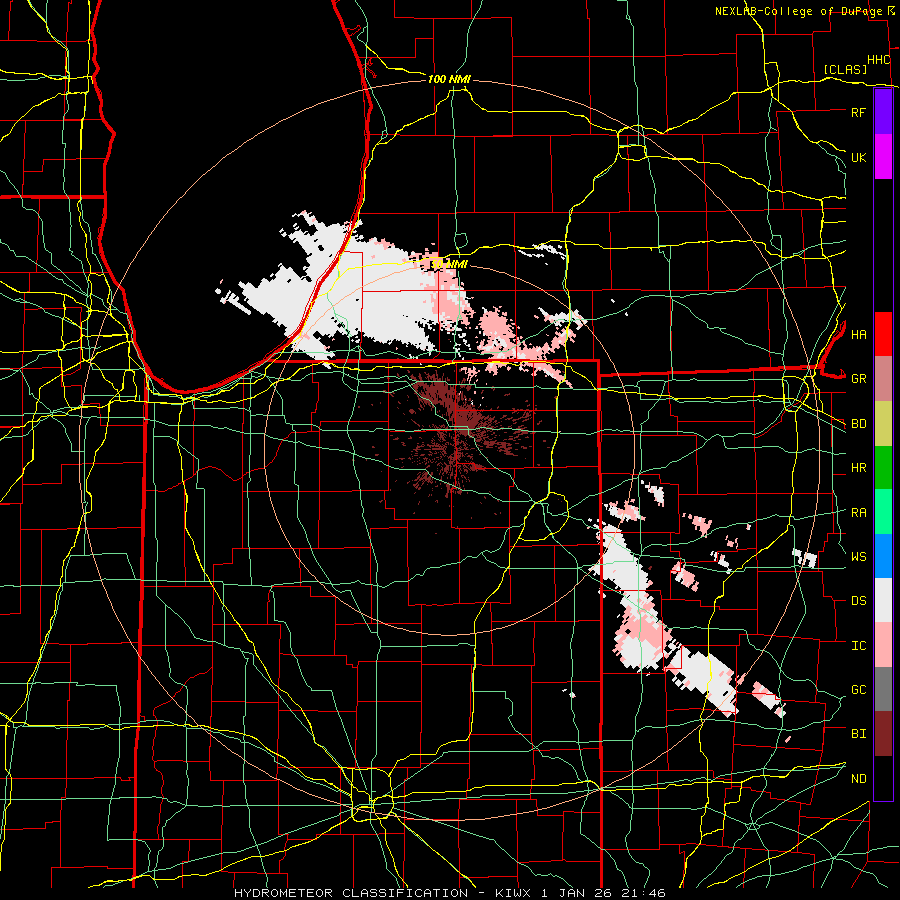
Task: Click the blue WS color swatch
Action: pyautogui.click(x=883, y=556)
